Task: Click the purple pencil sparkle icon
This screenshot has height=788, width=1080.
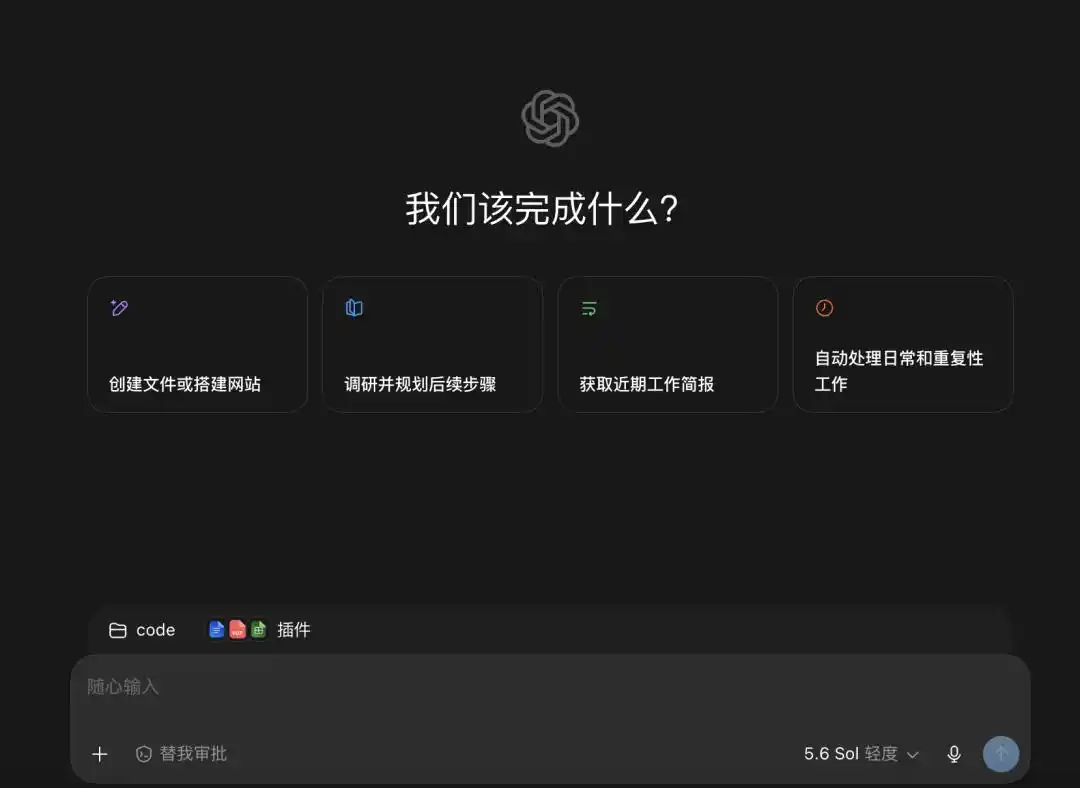Action: [x=119, y=308]
